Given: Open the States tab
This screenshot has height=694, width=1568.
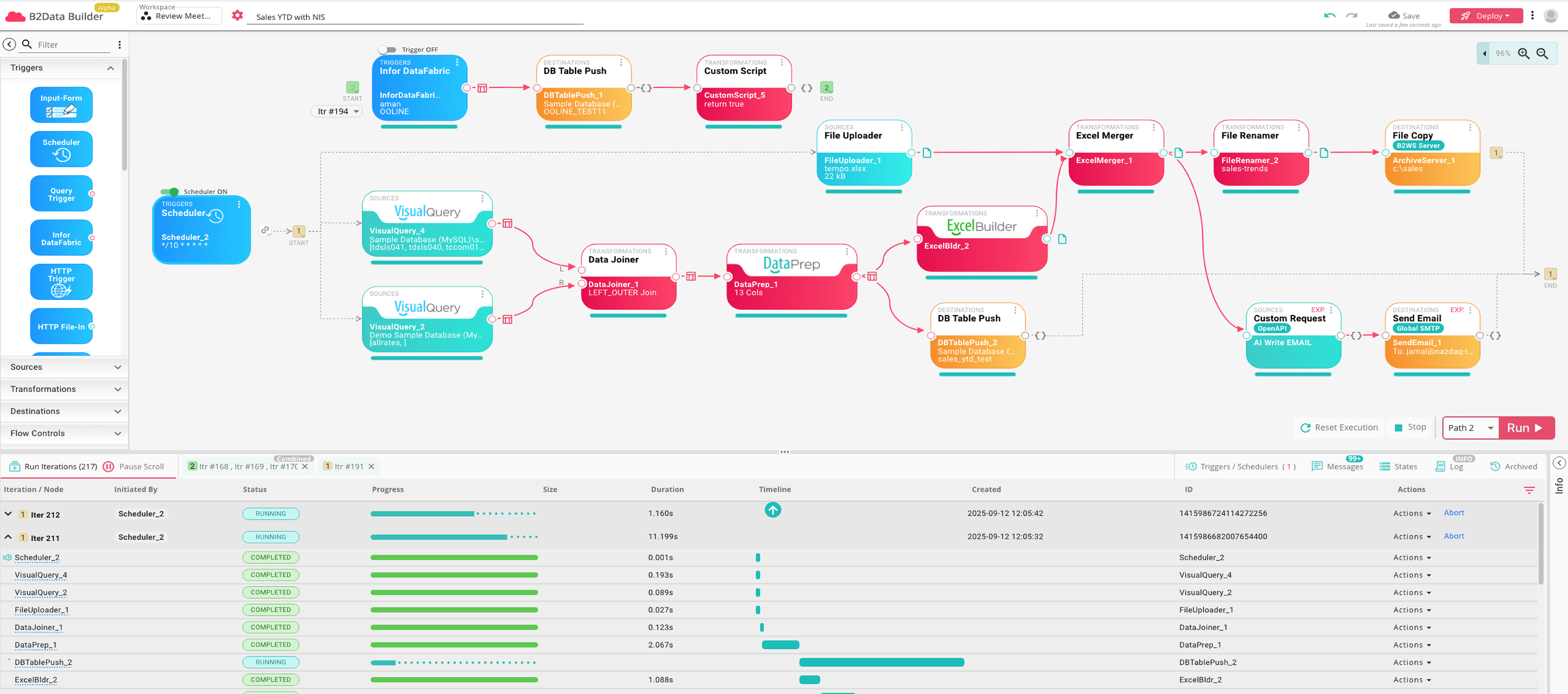Looking at the screenshot, I should click(x=1399, y=466).
